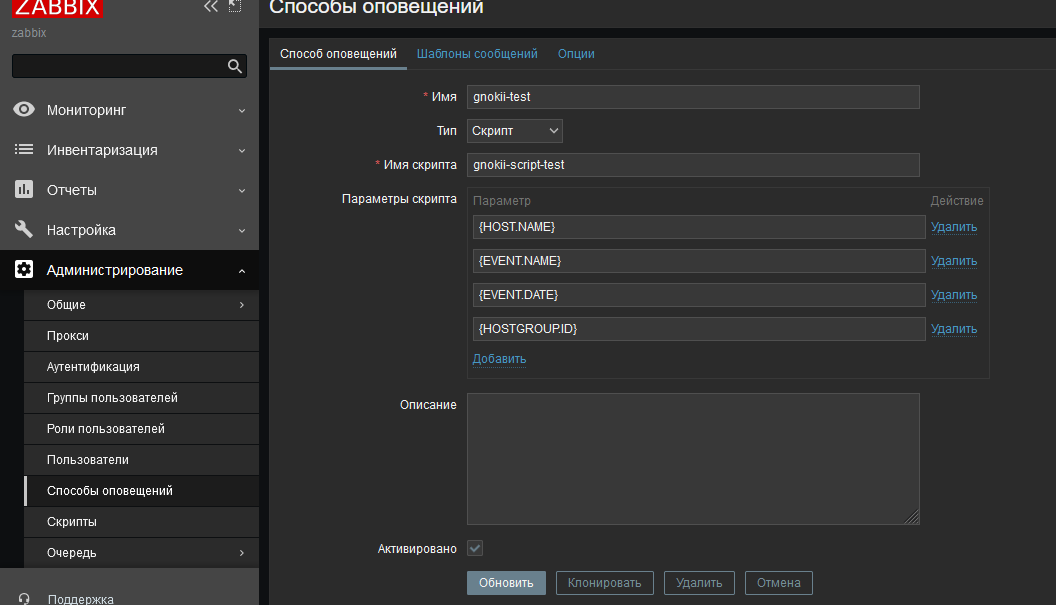Open Мониторинг section via eye icon
Image resolution: width=1056 pixels, height=605 pixels.
tap(24, 110)
